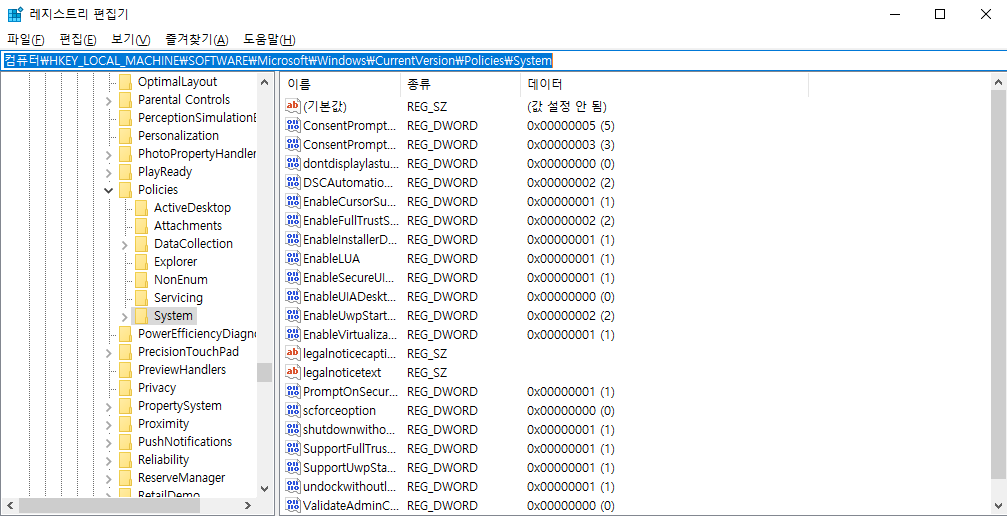Expand the PrecisionTouchPad node
The image size is (1007, 516).
[109, 352]
